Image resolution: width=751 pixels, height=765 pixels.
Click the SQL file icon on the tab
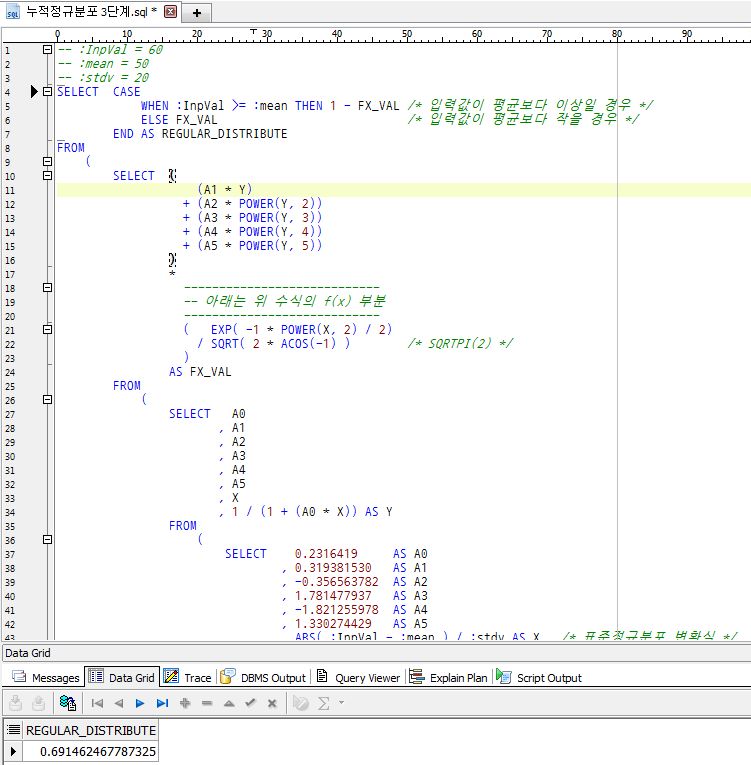point(13,12)
